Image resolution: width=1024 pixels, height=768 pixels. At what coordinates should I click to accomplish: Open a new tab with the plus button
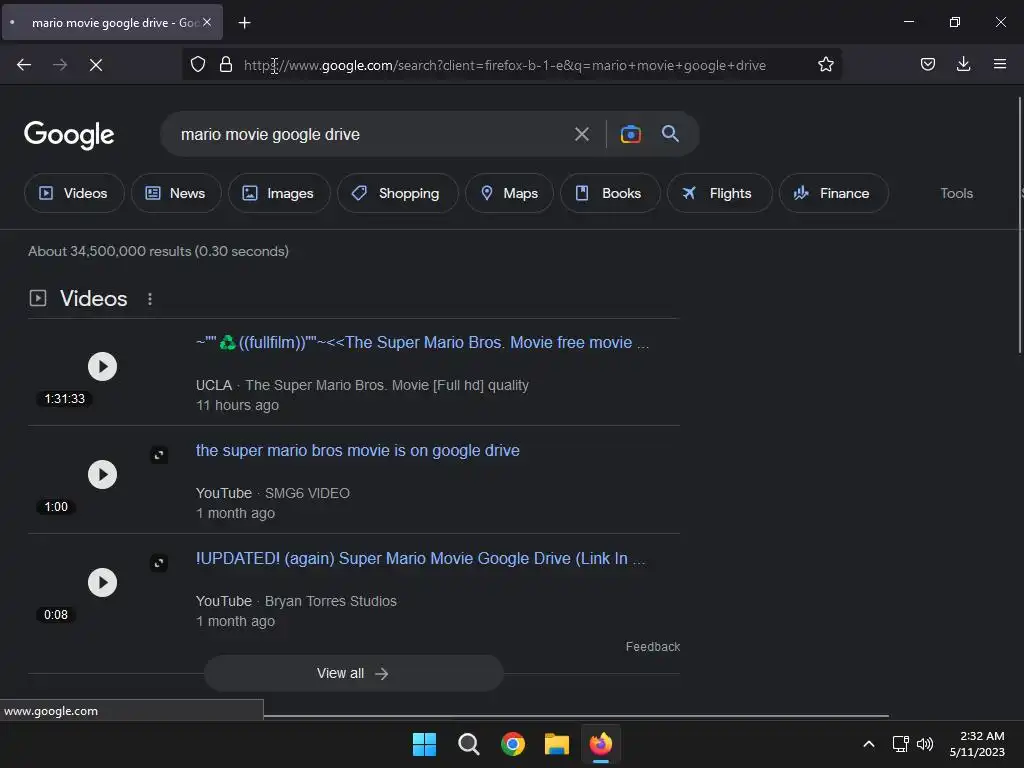244,23
